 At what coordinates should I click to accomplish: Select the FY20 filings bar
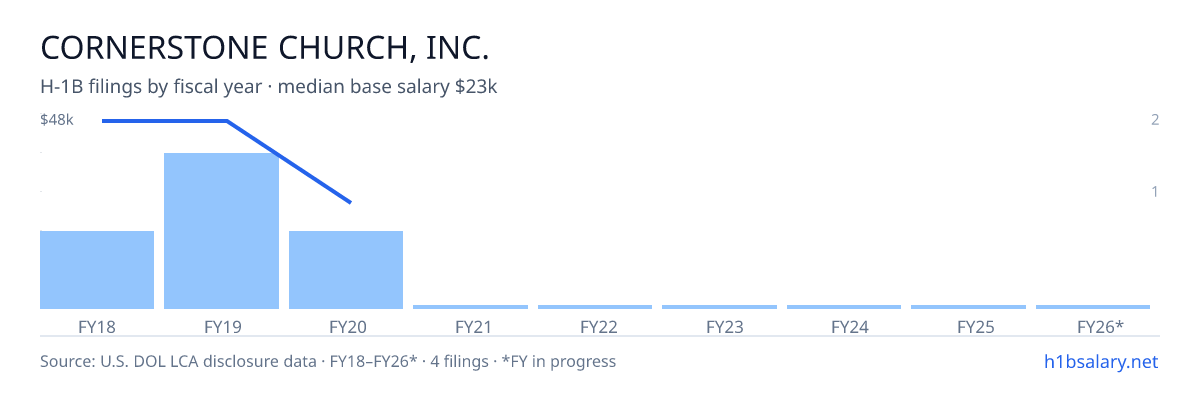coord(346,270)
